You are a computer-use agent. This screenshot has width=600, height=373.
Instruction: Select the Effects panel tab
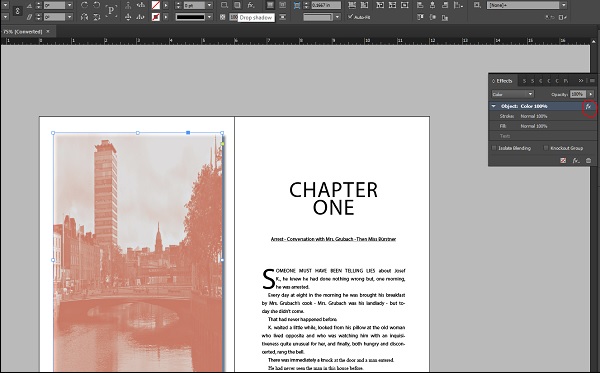click(502, 81)
